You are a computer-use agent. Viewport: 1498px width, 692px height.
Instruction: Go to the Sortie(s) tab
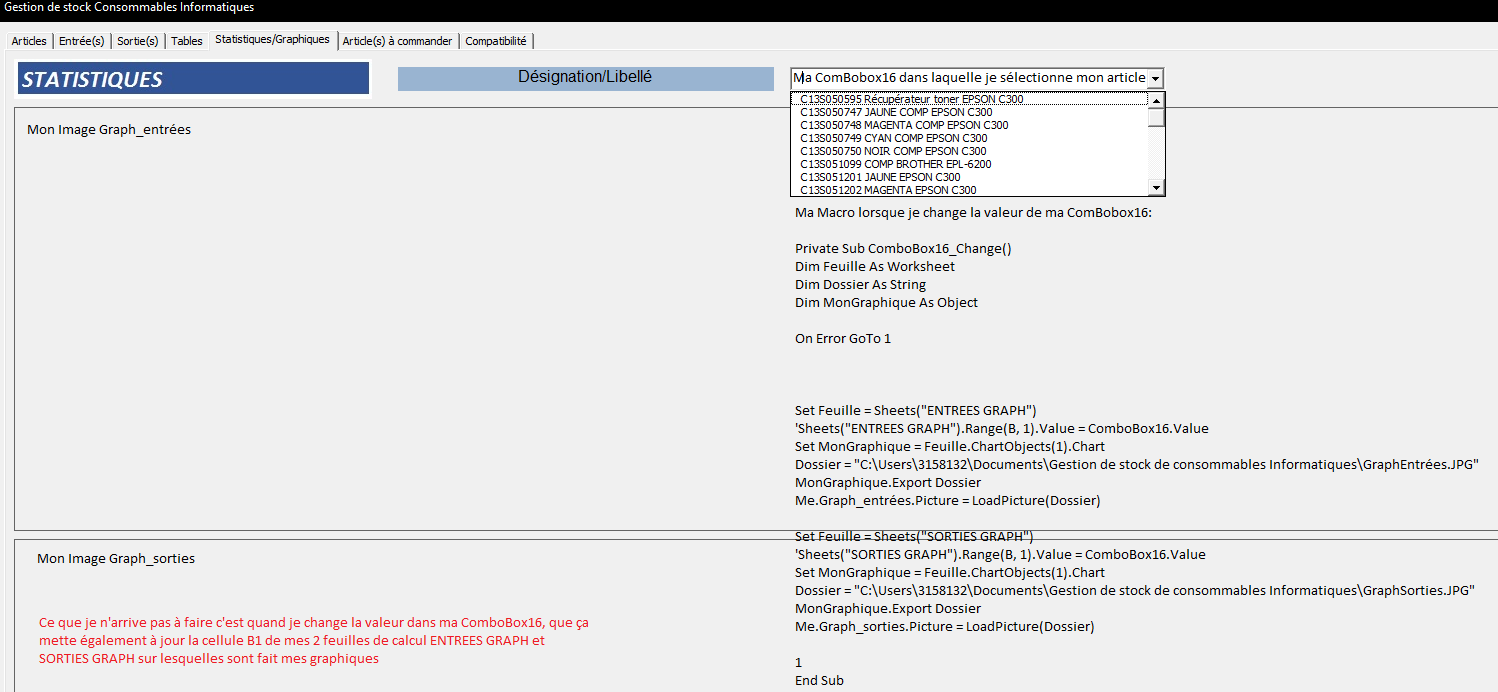[x=137, y=41]
